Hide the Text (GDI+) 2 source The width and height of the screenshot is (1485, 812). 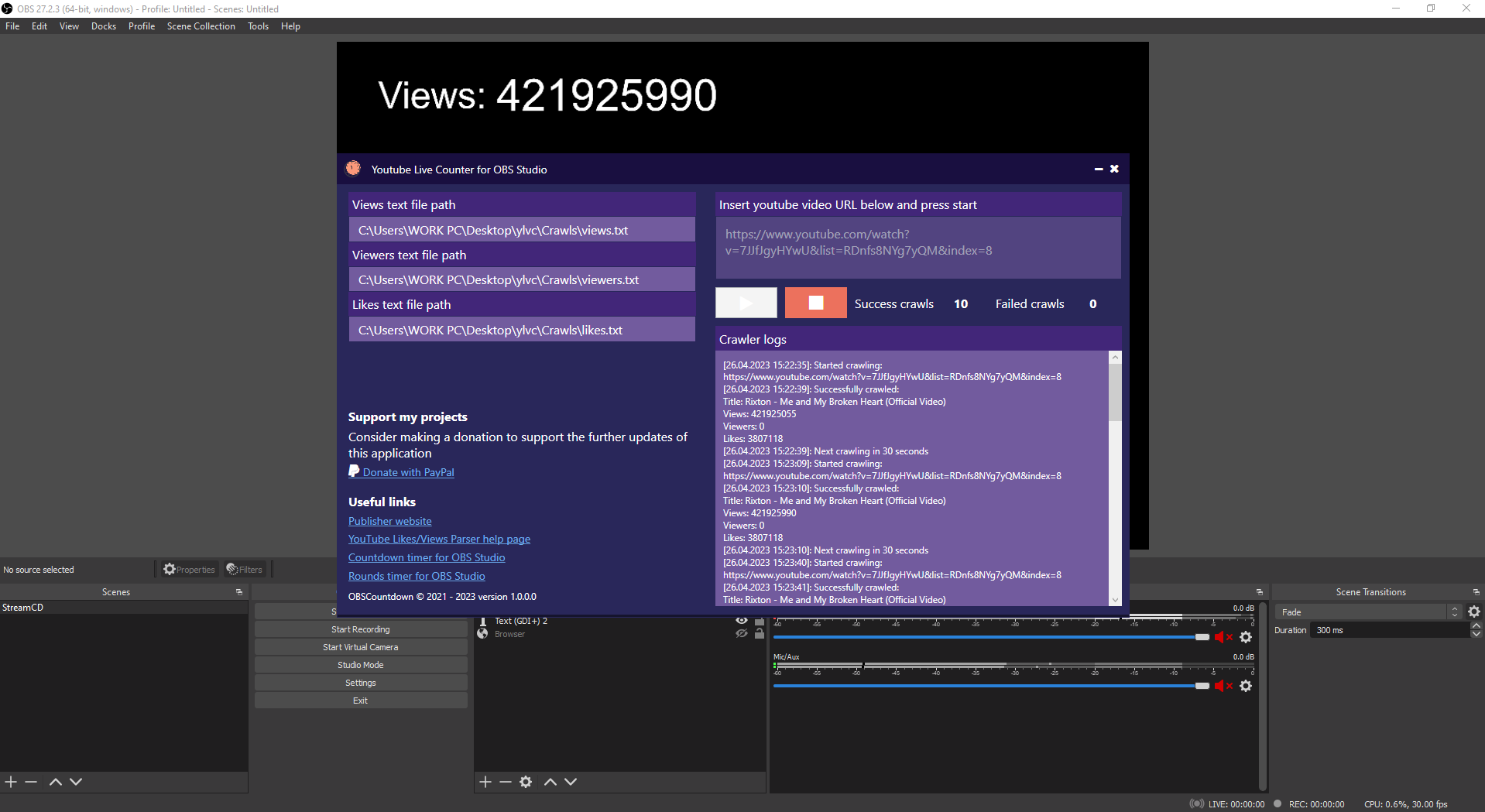pyautogui.click(x=742, y=621)
